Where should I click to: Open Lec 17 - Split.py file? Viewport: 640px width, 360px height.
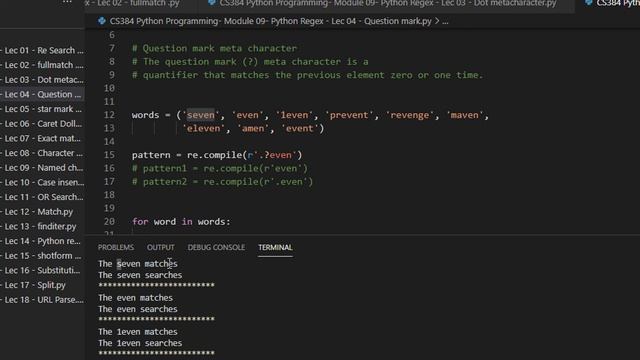pos(42,285)
